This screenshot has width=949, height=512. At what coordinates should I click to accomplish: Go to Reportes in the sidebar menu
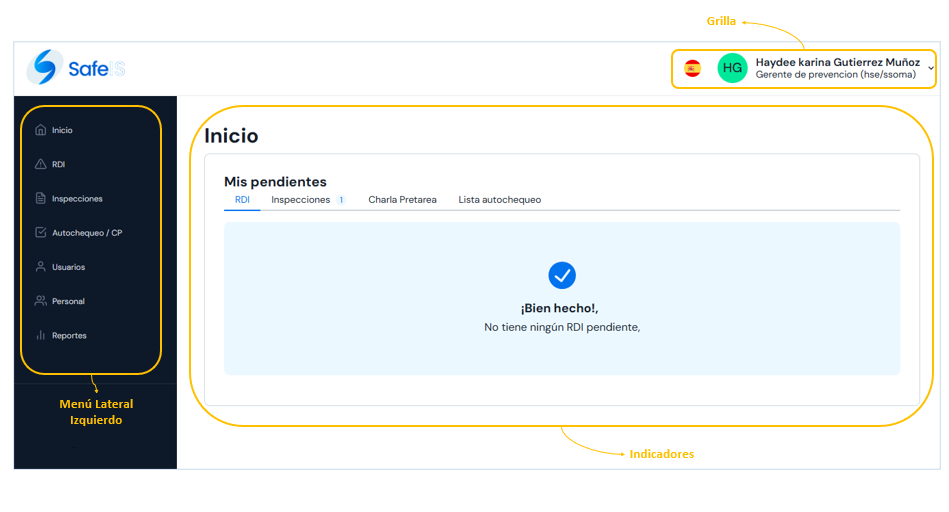[69, 335]
